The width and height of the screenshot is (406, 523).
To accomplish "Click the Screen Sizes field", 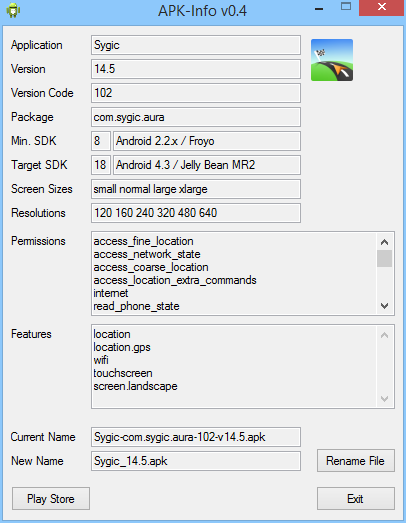I will coord(196,189).
